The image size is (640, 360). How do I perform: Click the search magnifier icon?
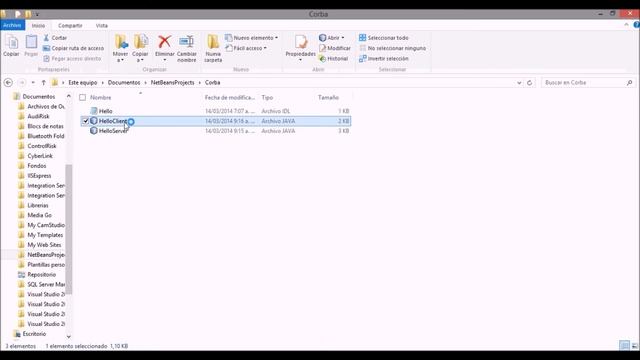(629, 82)
